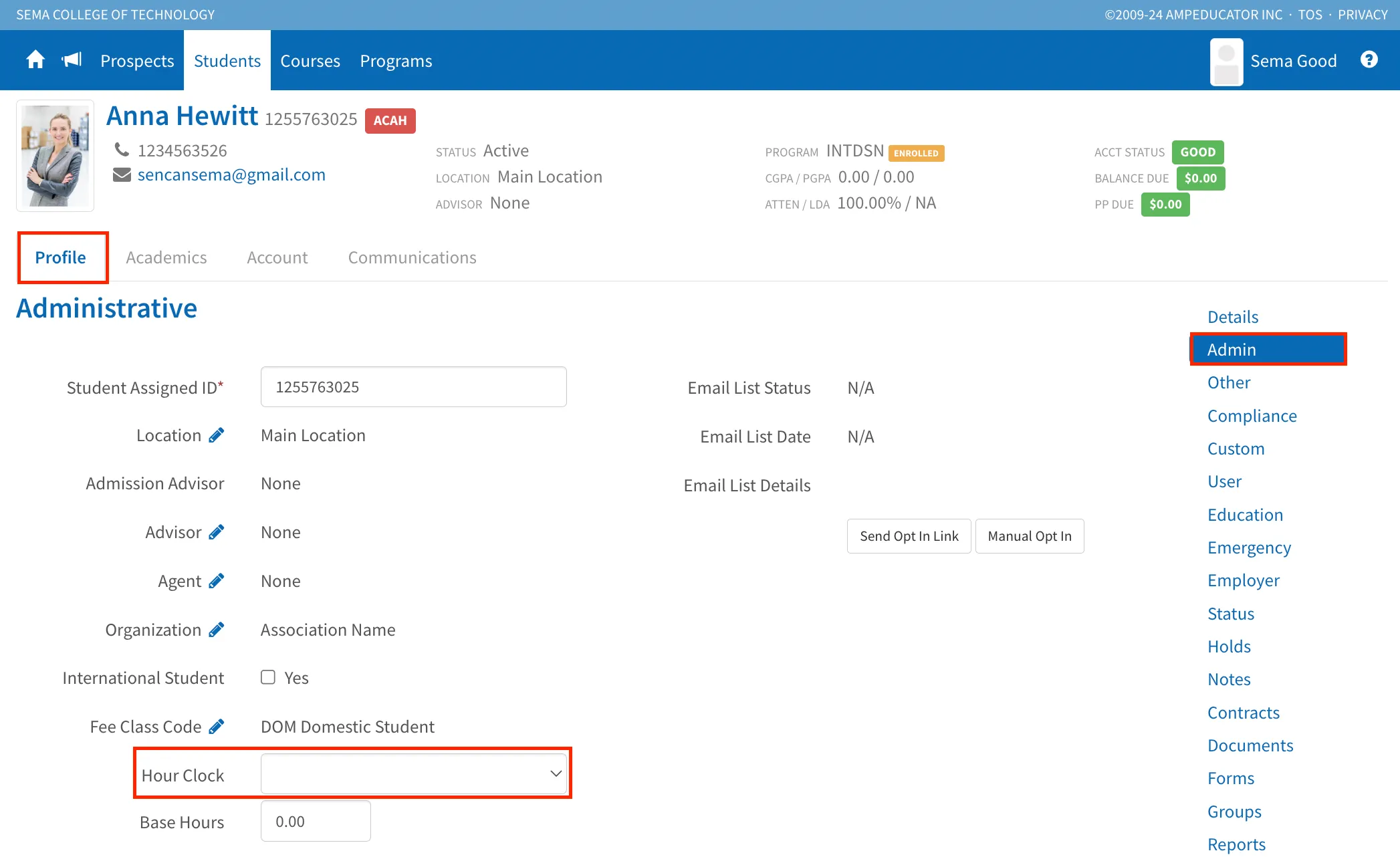Click the green GOOD account status badge
1400x857 pixels.
[x=1198, y=152]
